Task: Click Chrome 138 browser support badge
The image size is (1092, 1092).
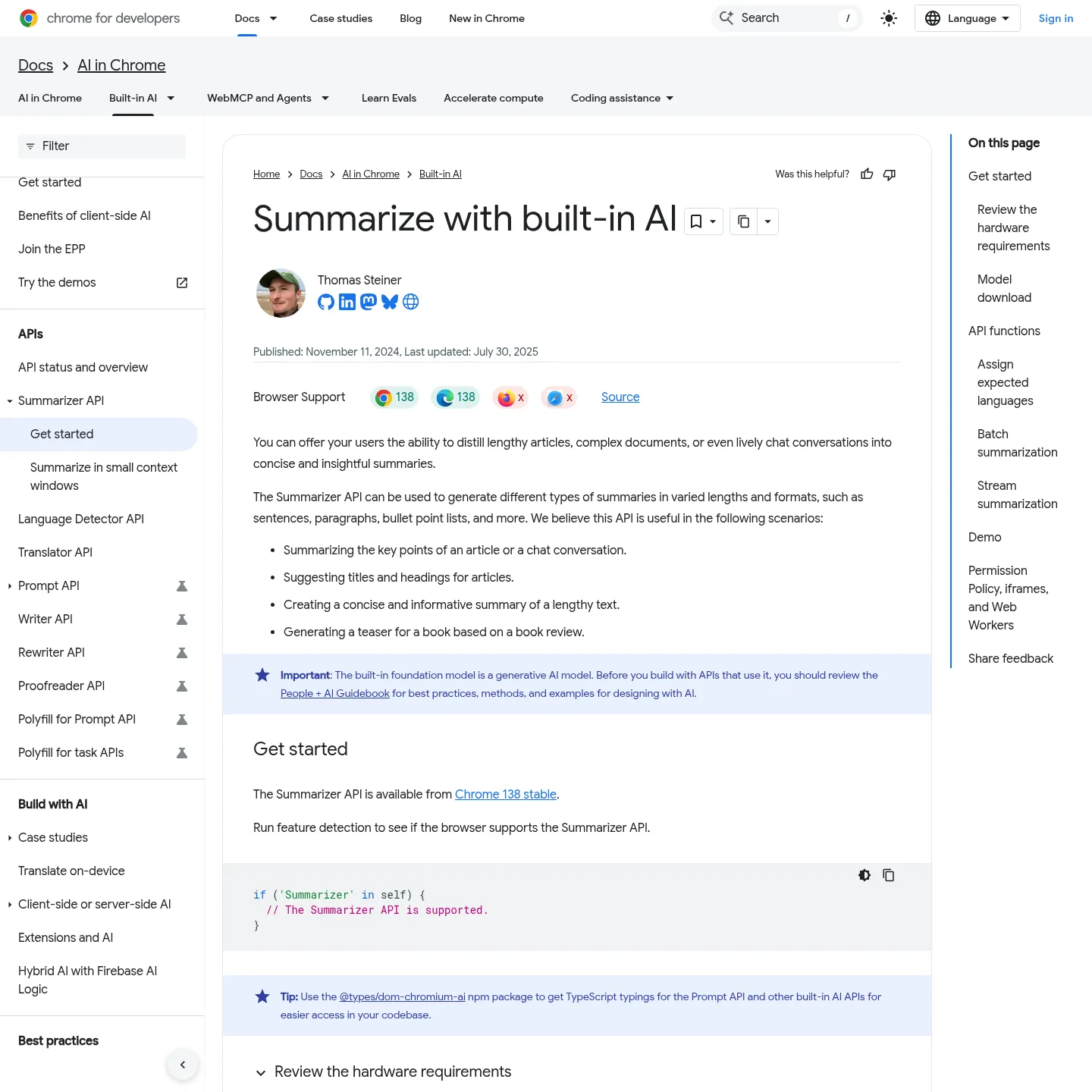Action: (x=394, y=397)
